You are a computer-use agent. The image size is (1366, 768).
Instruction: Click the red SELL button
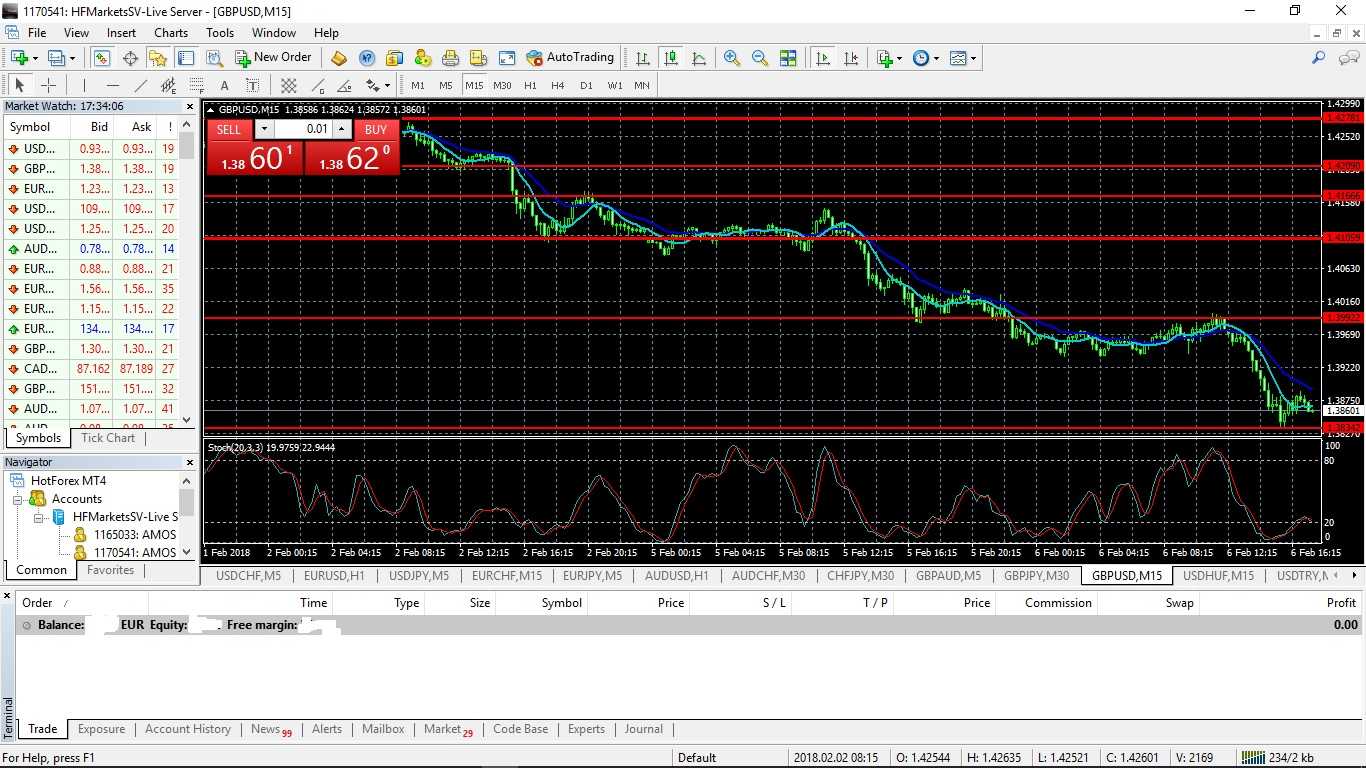(229, 129)
